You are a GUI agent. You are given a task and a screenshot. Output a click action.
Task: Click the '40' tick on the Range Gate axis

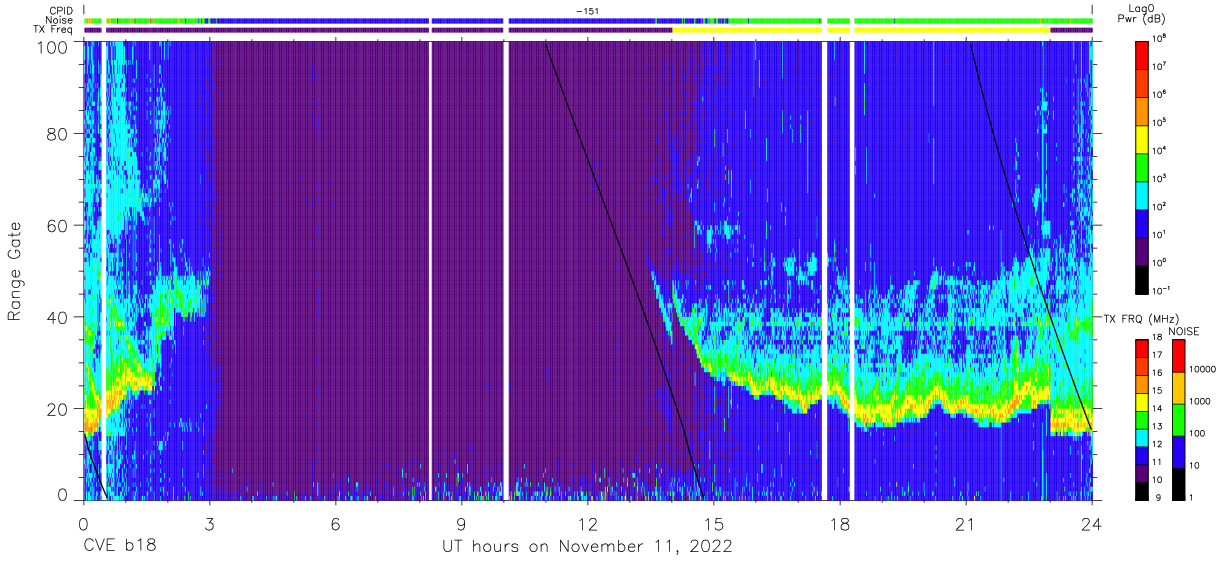(x=58, y=317)
